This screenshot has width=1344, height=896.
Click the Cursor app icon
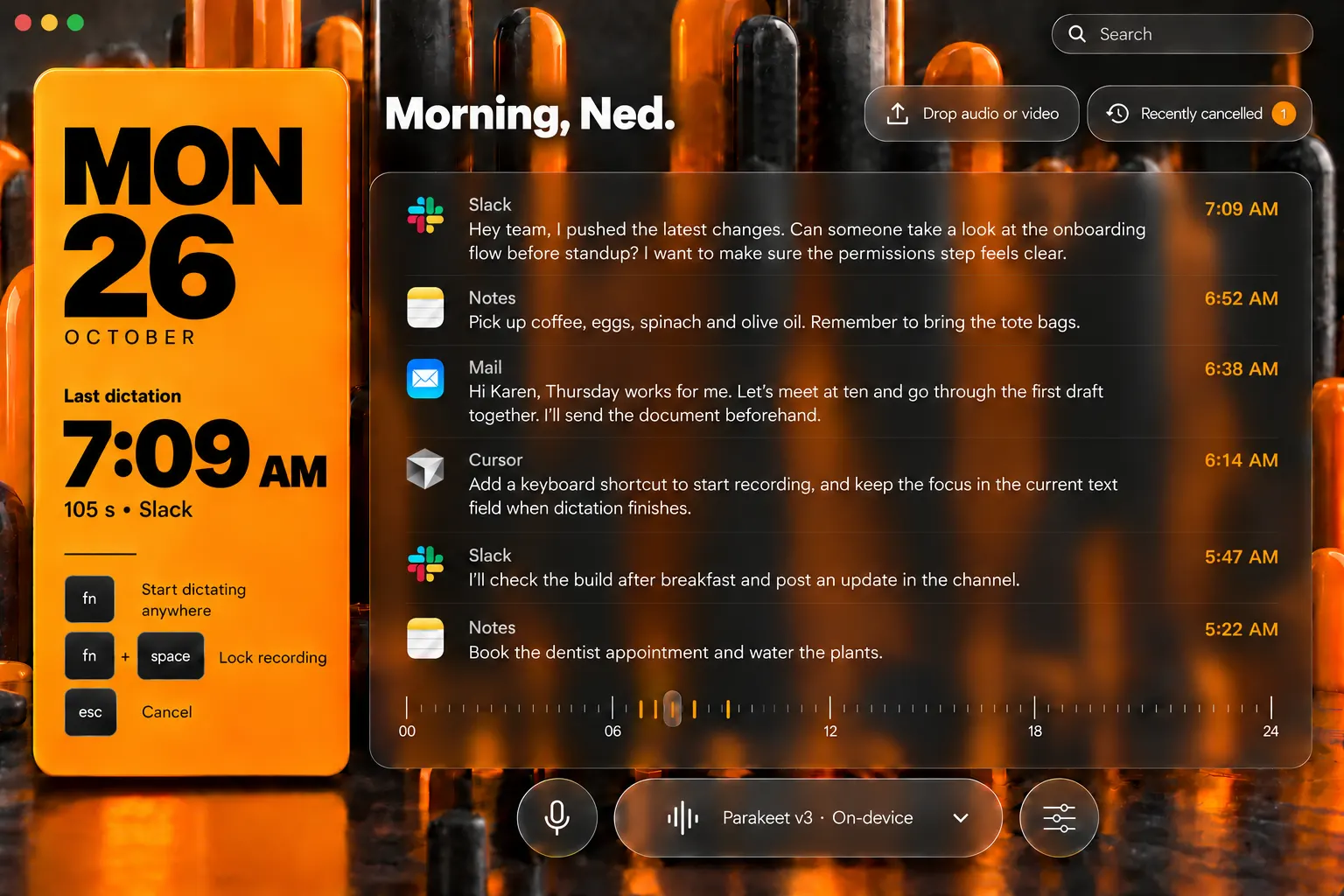pyautogui.click(x=425, y=469)
